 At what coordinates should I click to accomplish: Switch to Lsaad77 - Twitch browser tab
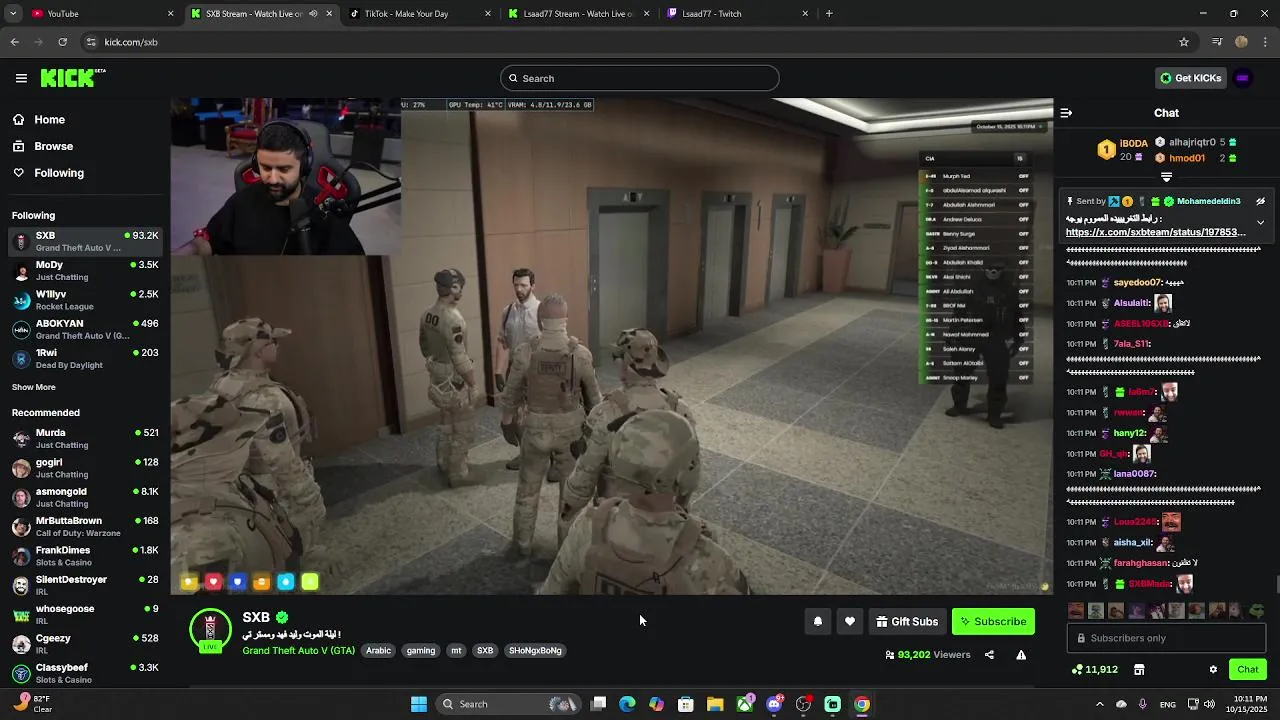[738, 14]
